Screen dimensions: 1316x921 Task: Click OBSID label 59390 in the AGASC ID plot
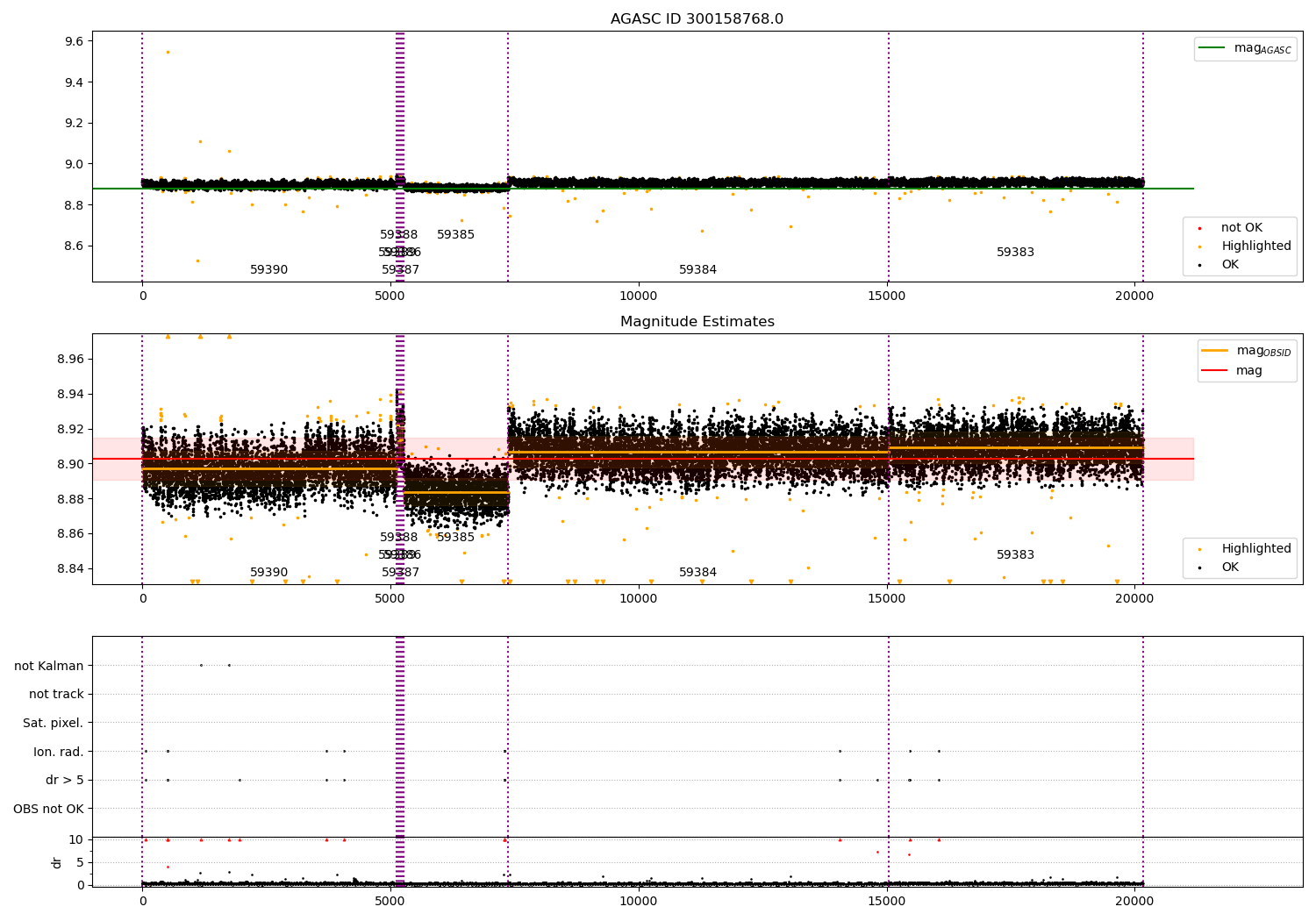click(269, 270)
